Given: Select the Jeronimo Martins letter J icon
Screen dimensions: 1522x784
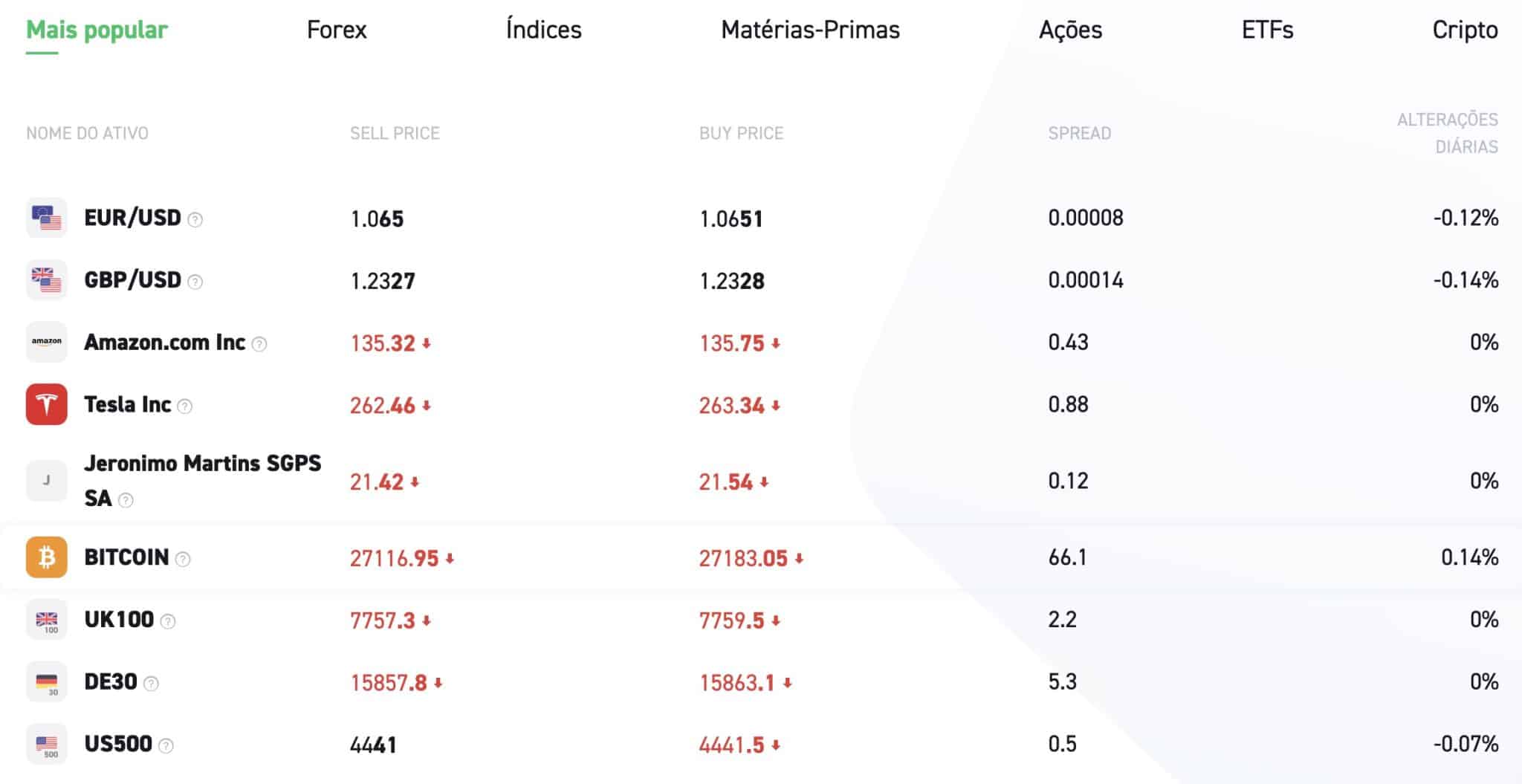Looking at the screenshot, I should click(x=48, y=479).
